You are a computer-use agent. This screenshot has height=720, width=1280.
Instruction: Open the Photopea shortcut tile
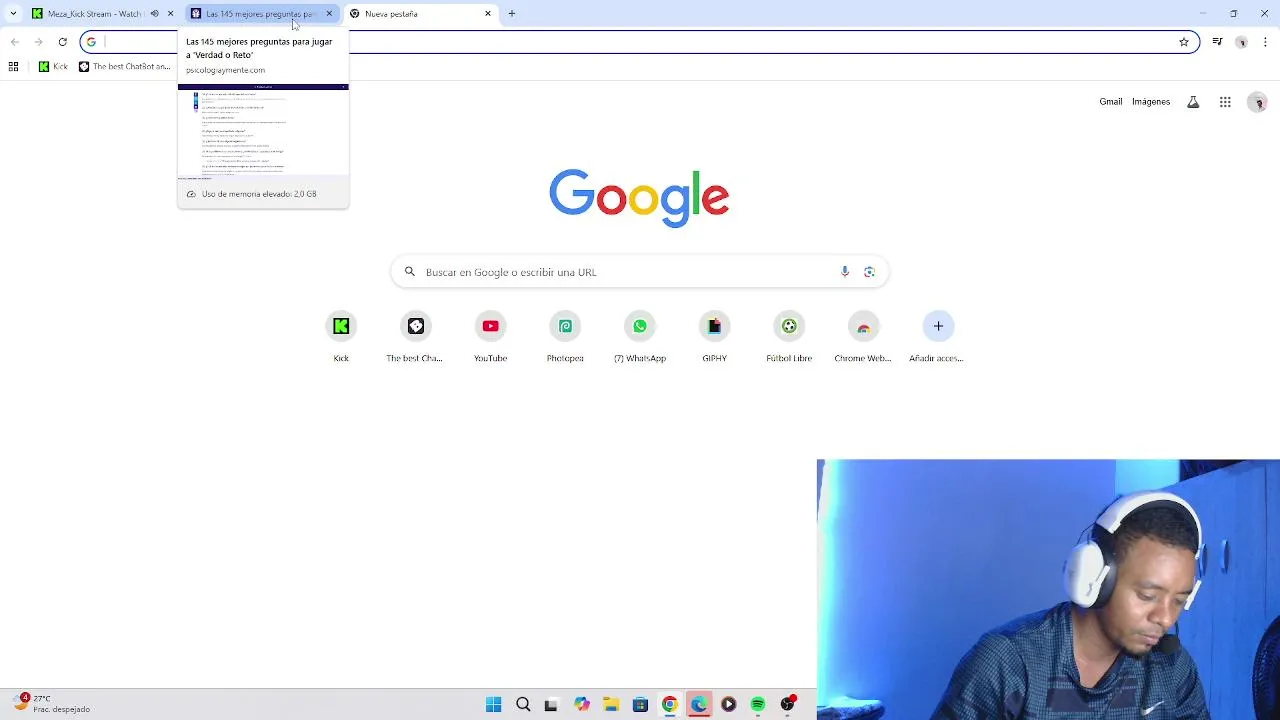tap(565, 338)
